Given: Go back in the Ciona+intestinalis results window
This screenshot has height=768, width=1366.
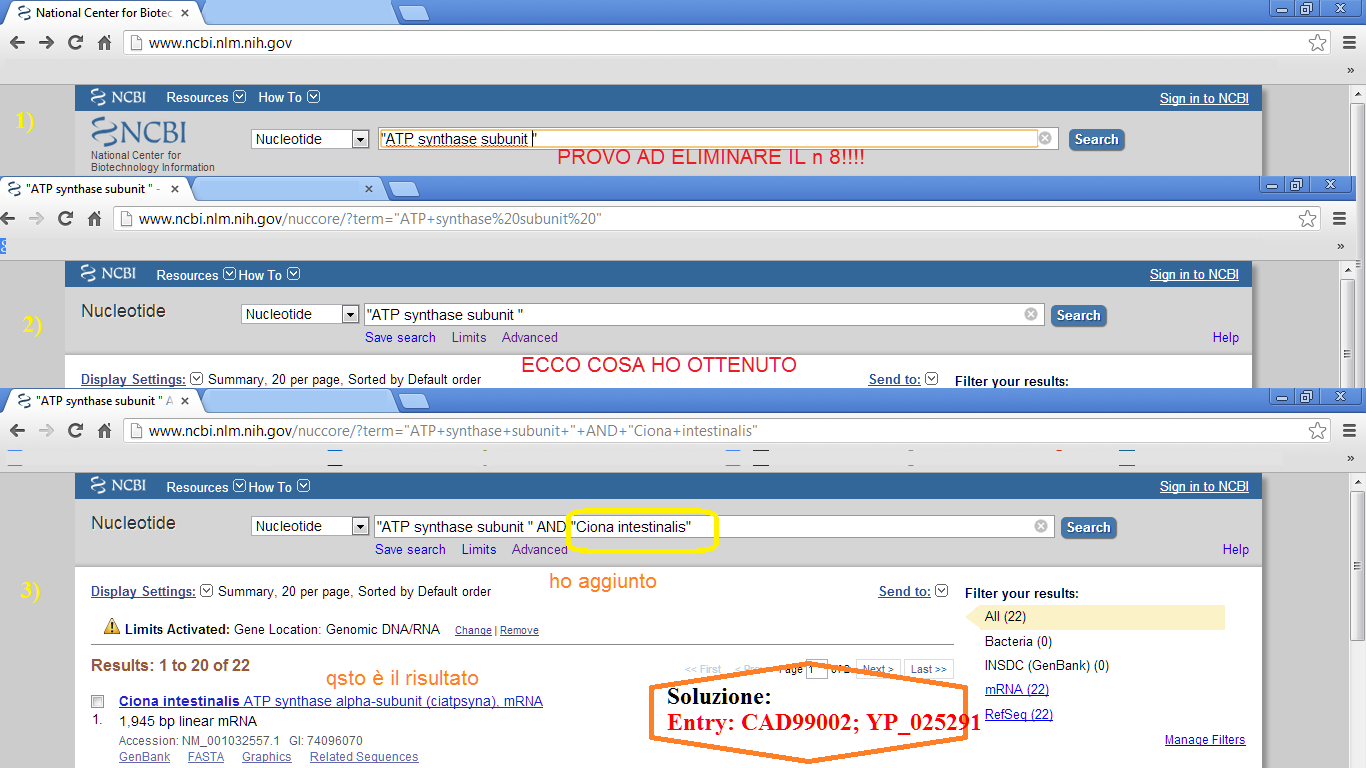Looking at the screenshot, I should pos(18,431).
